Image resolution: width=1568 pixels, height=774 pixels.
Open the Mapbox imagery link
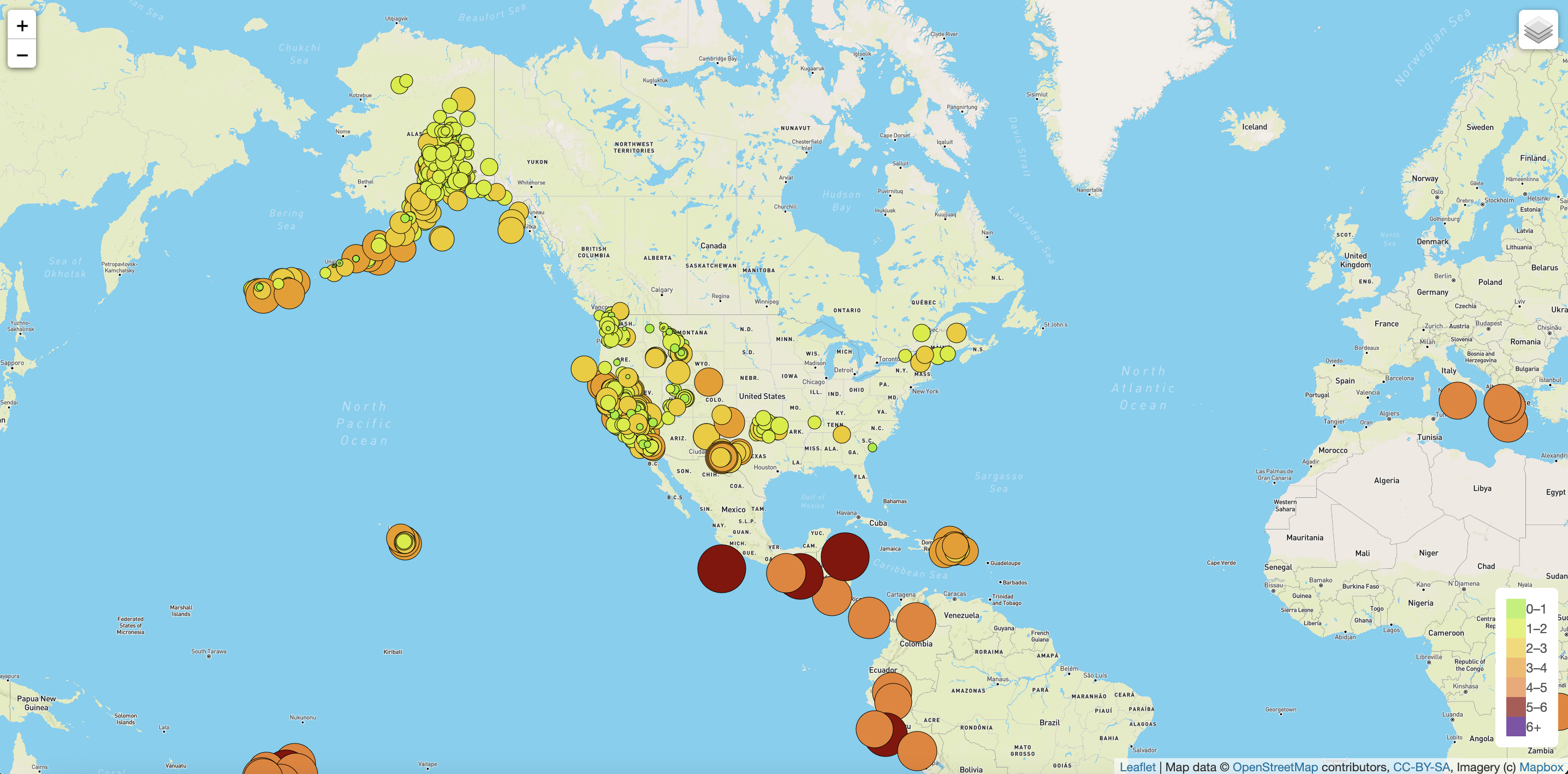pos(1541,767)
